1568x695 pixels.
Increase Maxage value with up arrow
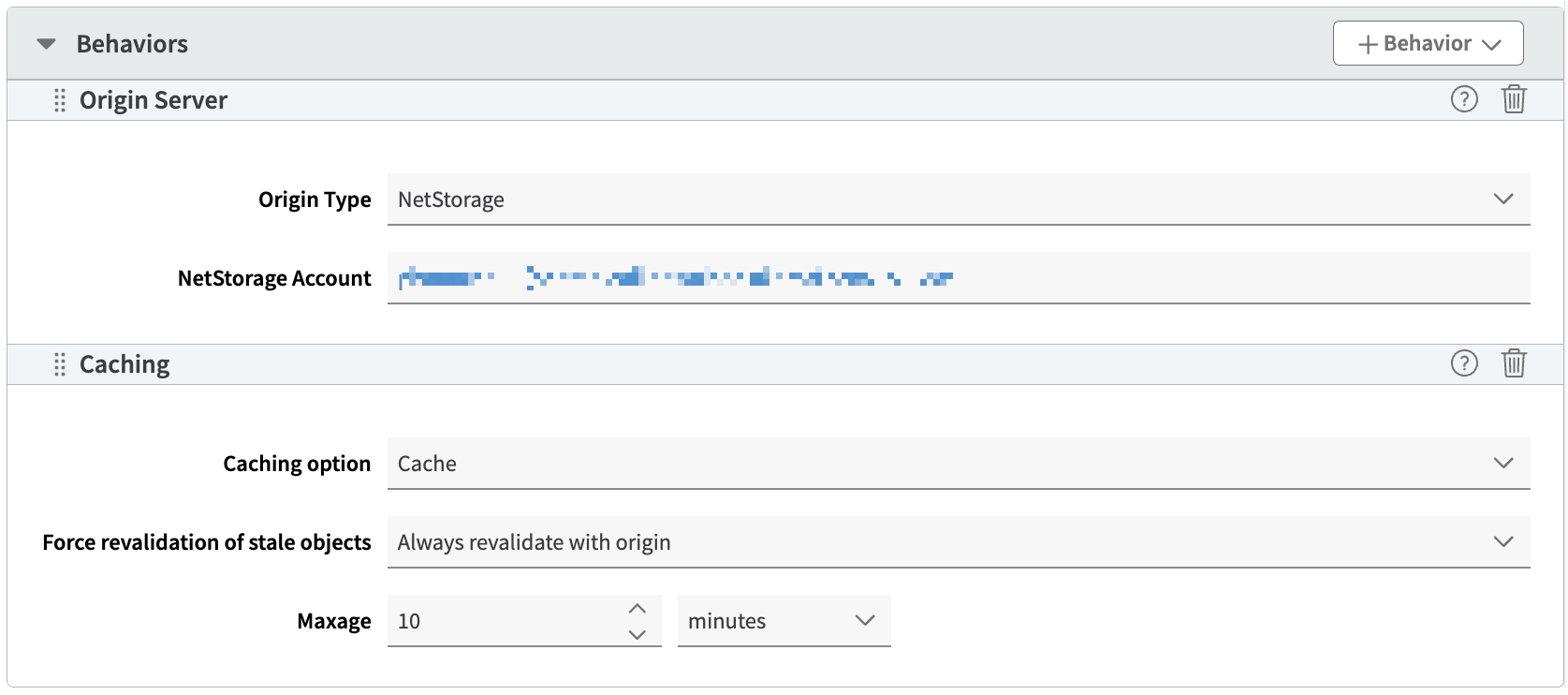tap(637, 609)
